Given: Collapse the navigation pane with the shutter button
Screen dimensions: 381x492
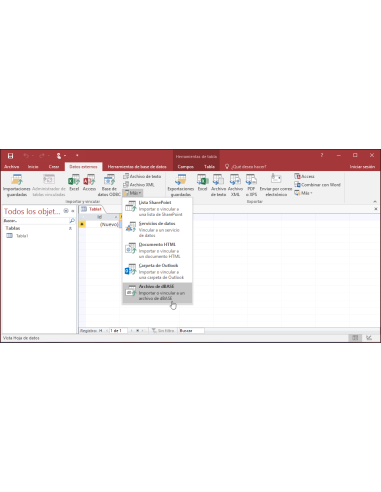Looking at the screenshot, I should point(73,211).
